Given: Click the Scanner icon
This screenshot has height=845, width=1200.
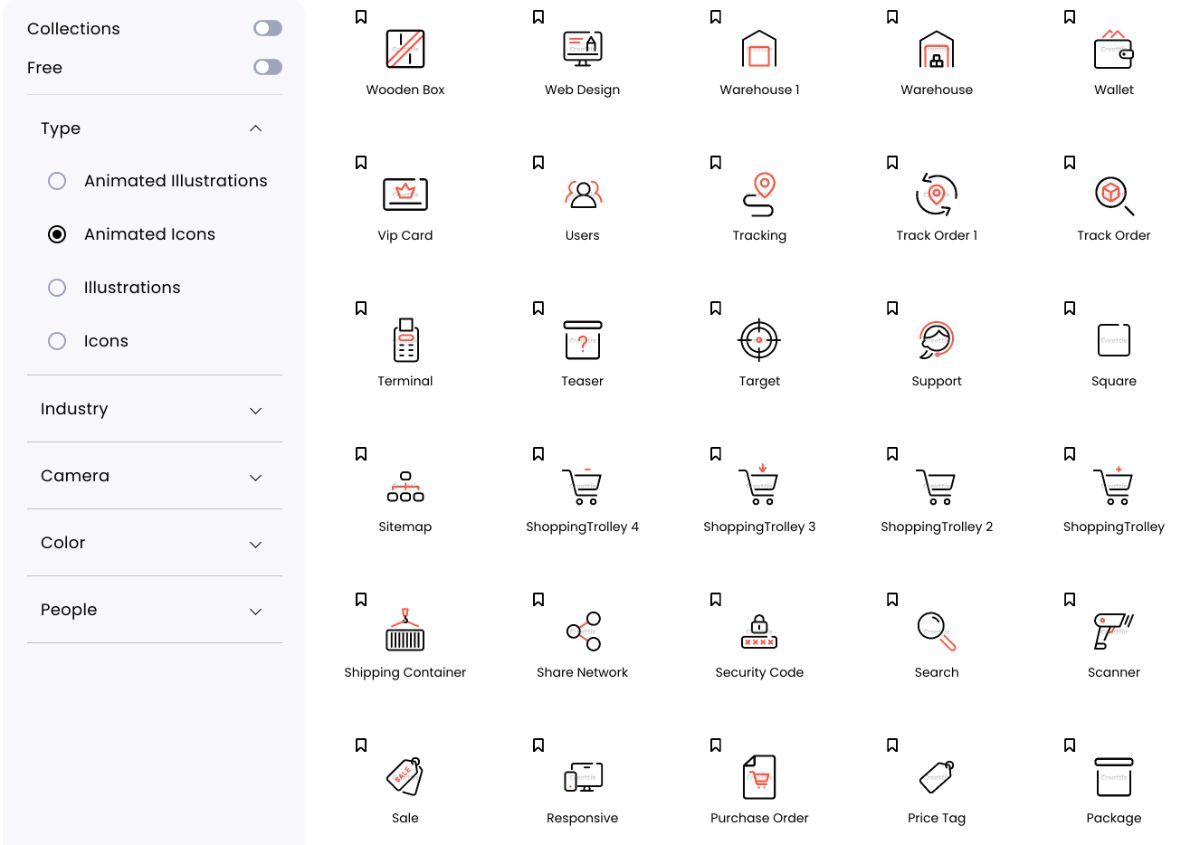Looking at the screenshot, I should 1113,632.
